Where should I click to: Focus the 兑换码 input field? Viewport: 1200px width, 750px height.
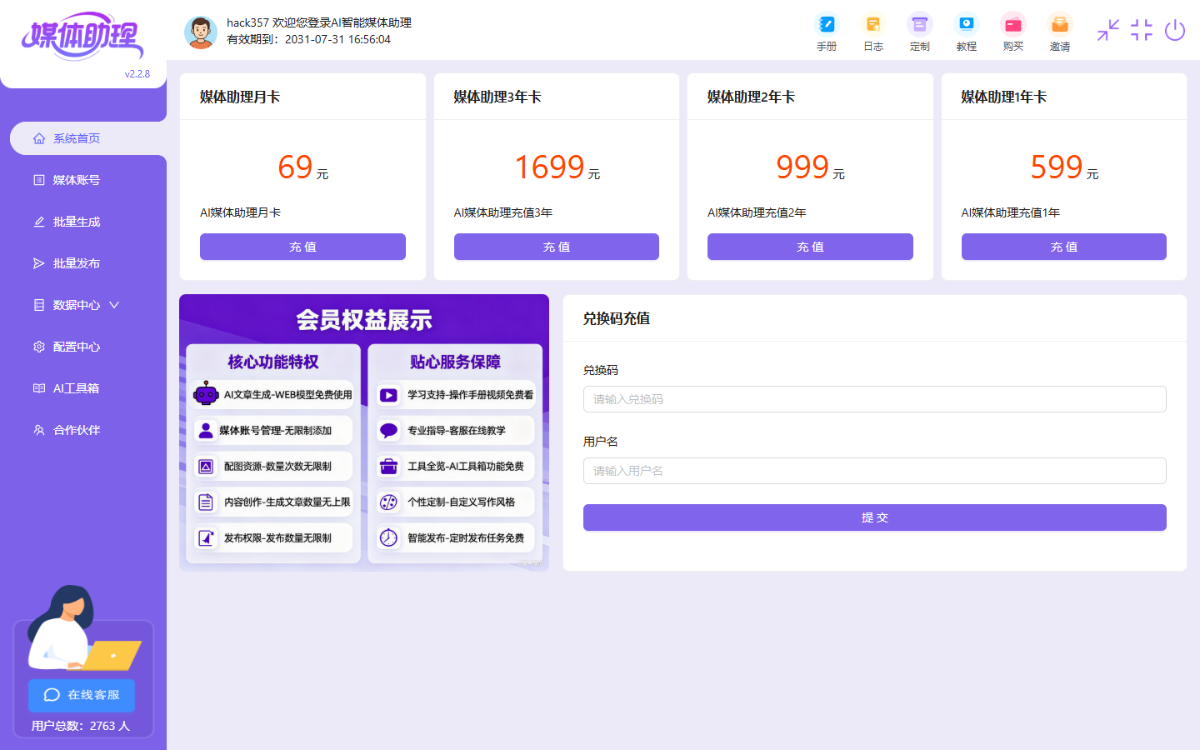(874, 399)
